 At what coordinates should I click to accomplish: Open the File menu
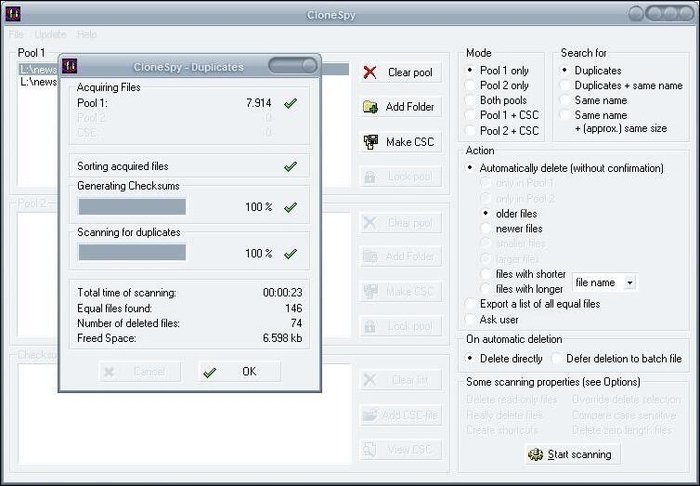tap(16, 34)
